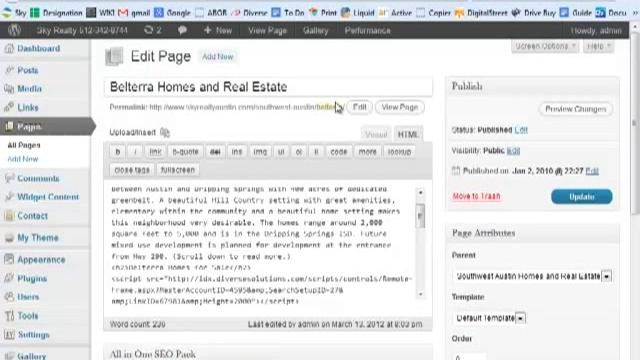Open the Plugins section

tap(32, 278)
